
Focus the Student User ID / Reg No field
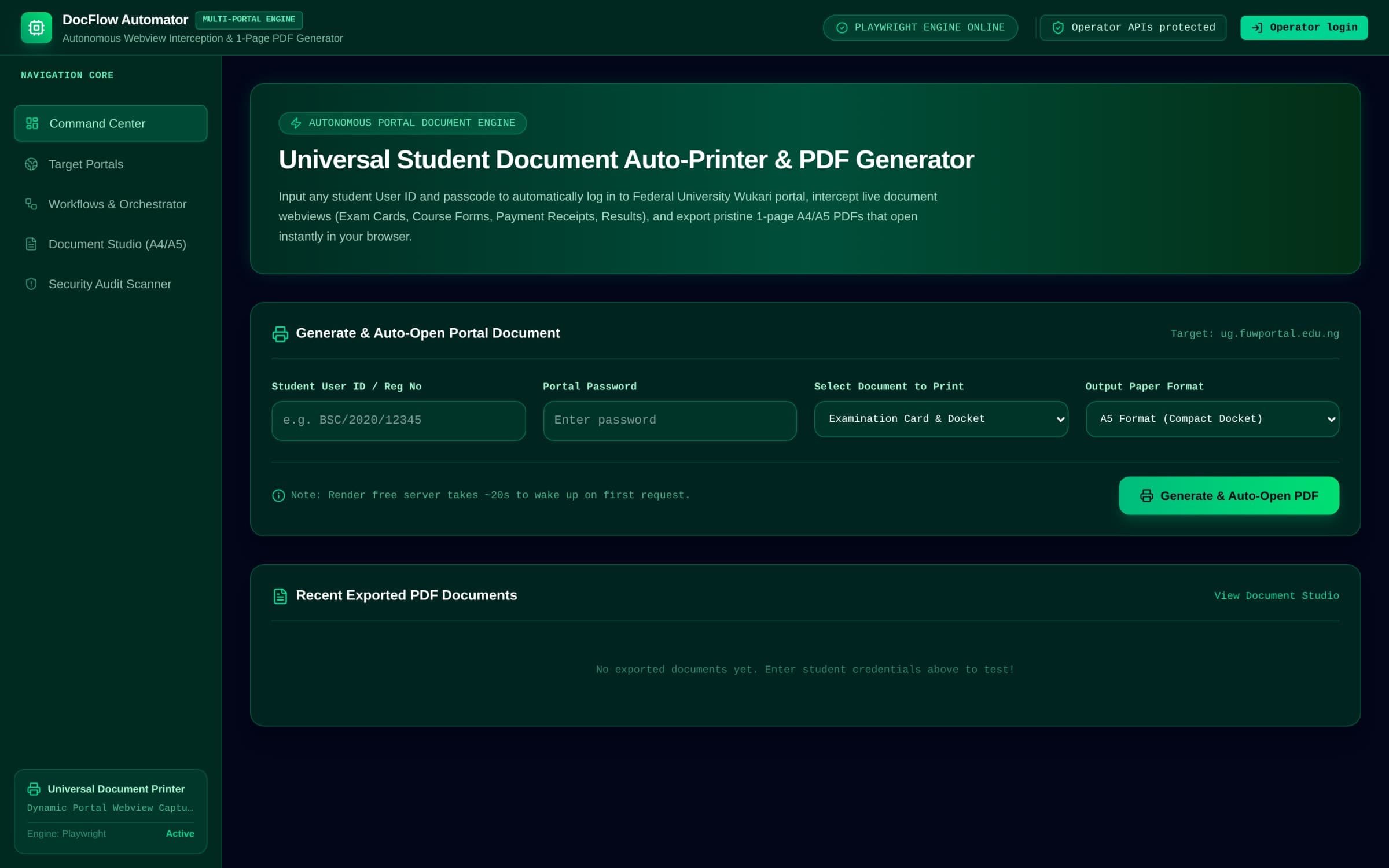point(398,421)
